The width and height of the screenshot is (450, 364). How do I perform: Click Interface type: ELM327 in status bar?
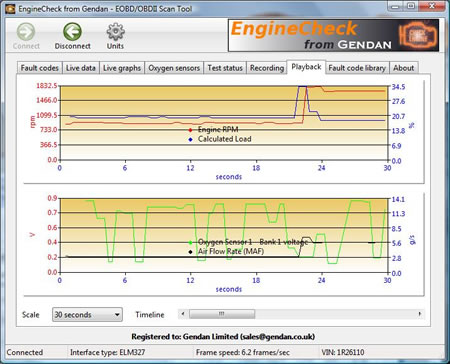click(x=107, y=352)
